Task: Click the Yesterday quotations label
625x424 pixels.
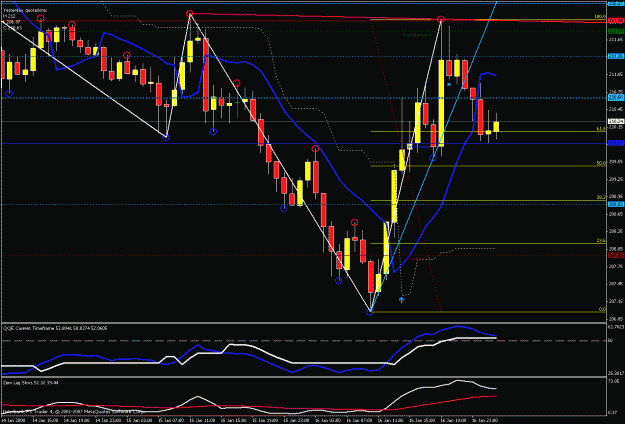Action: (x=25, y=10)
